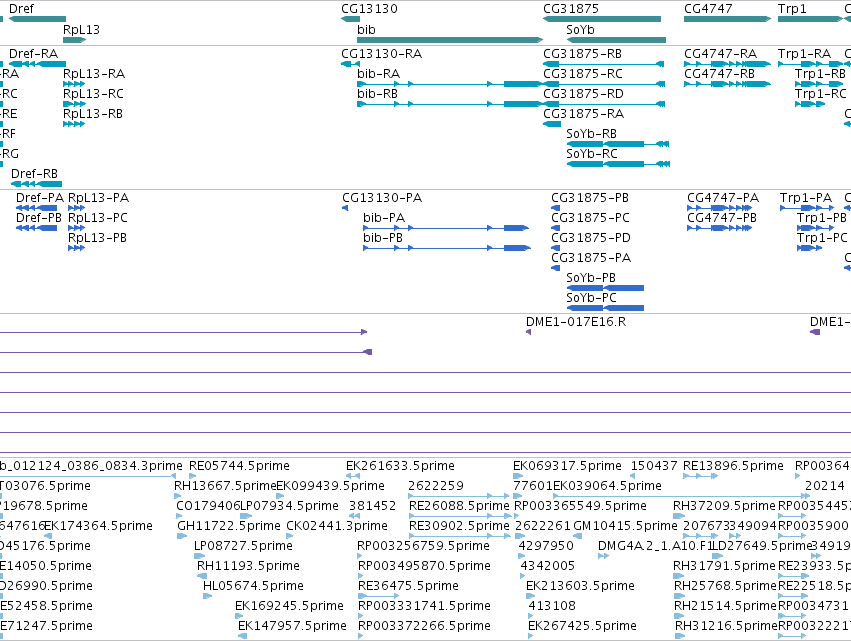The width and height of the screenshot is (851, 641).
Task: Click the Trp1-RA transcript label
Action: (x=804, y=53)
